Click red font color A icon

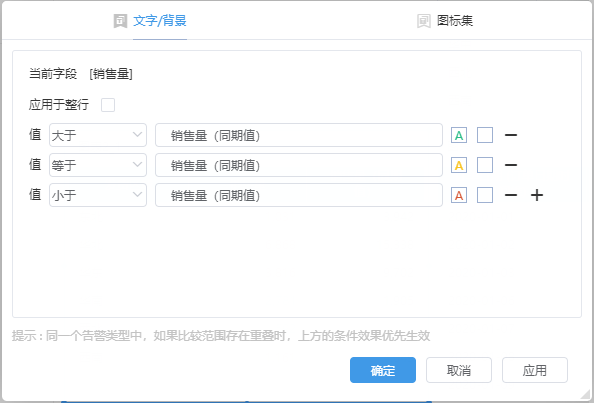[x=459, y=195]
